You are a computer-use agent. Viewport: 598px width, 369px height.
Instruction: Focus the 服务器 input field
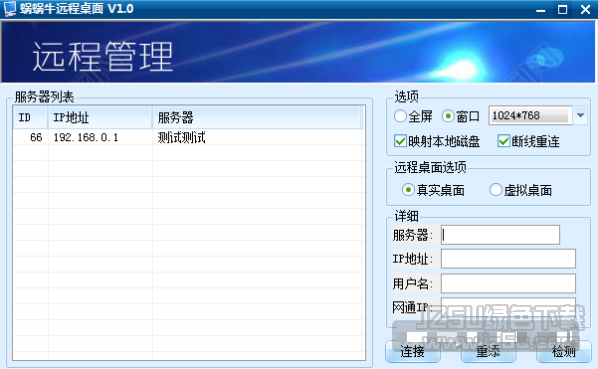click(500, 235)
